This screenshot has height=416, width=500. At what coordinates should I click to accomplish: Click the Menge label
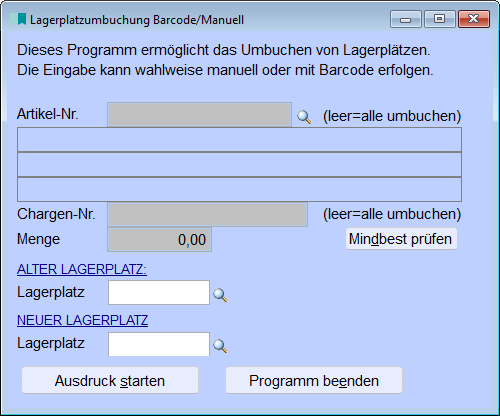point(38,239)
